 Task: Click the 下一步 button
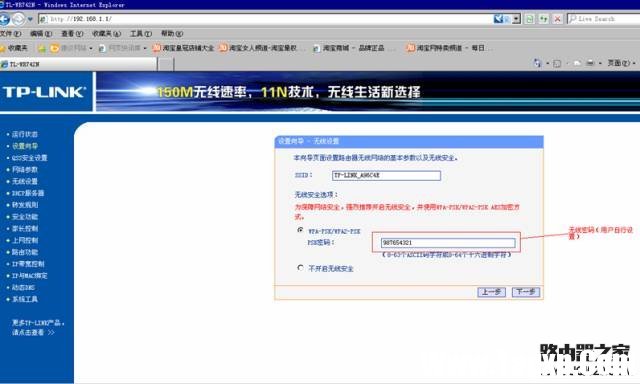(x=526, y=292)
